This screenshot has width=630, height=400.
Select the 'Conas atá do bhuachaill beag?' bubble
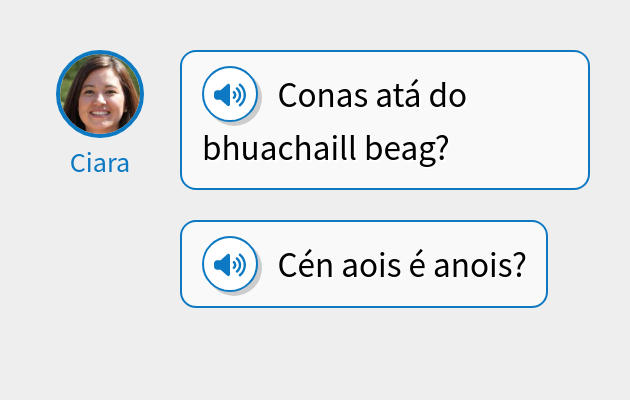[385, 120]
